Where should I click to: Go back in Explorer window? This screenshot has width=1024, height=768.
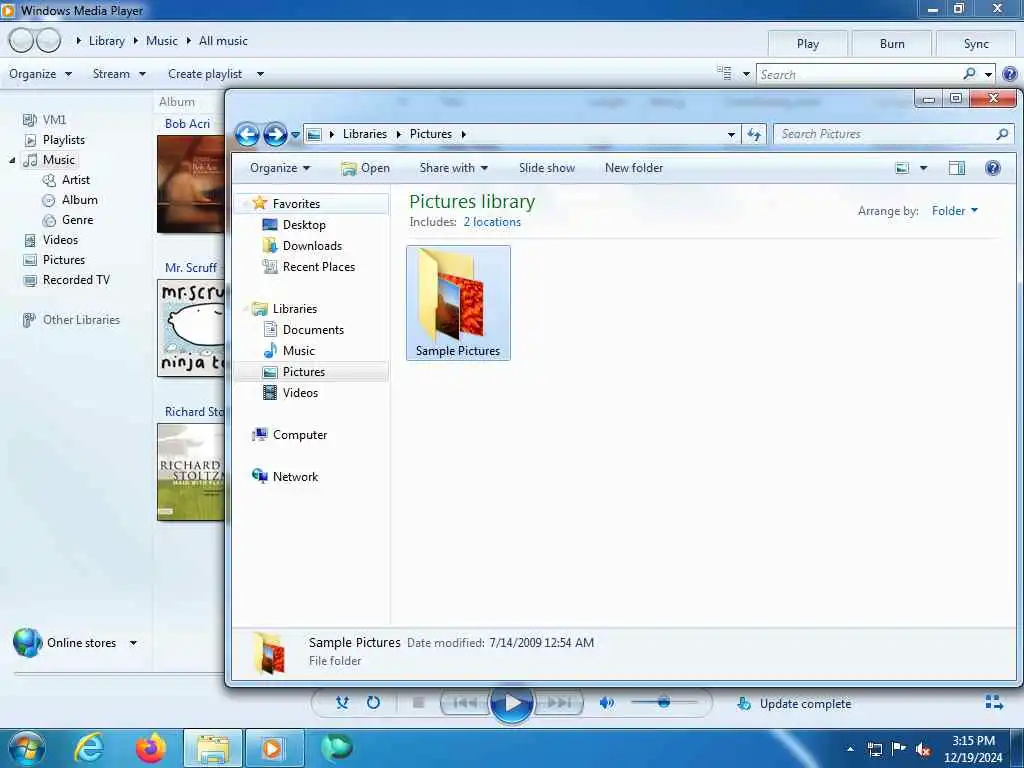coord(248,135)
